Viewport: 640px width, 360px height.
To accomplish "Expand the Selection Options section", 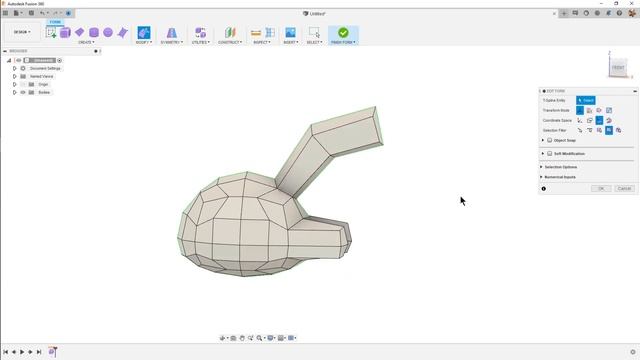I will pos(541,167).
